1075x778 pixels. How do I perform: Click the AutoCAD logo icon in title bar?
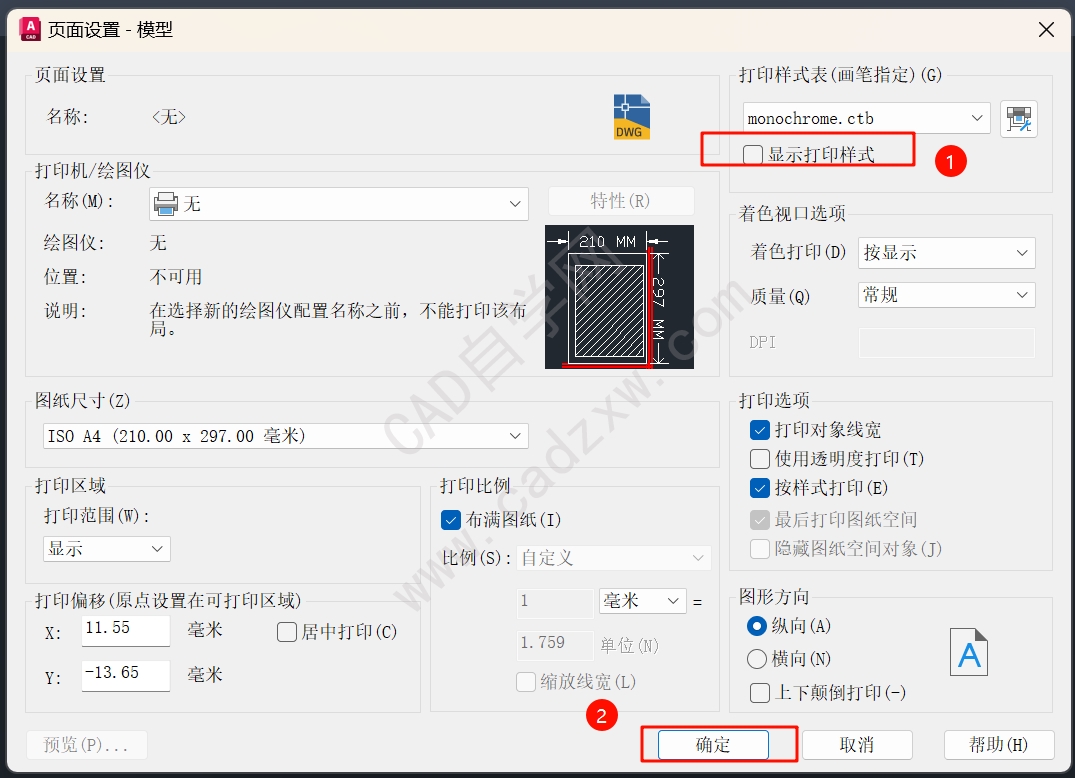30,29
